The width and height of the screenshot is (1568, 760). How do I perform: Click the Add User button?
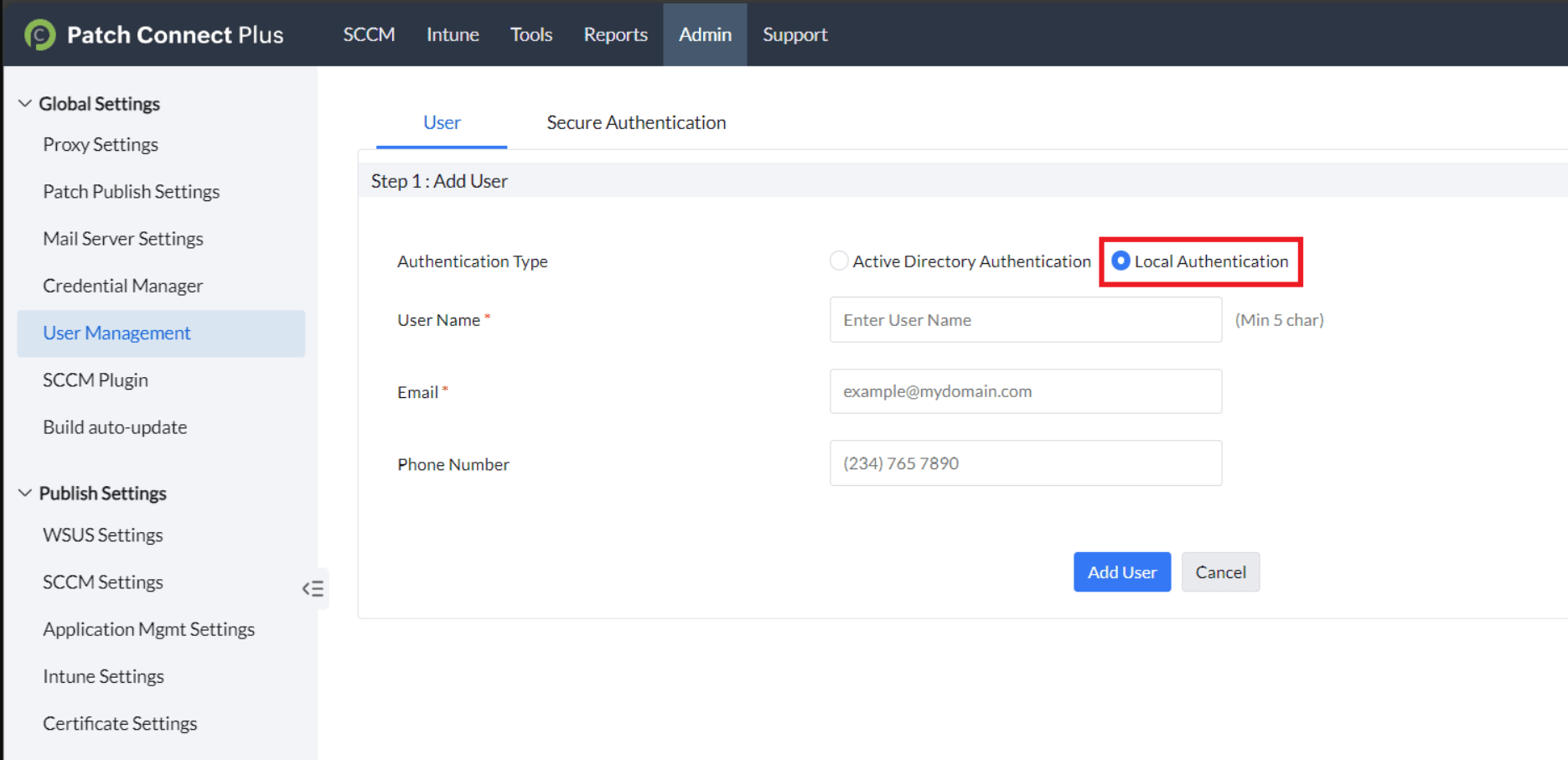[x=1122, y=571]
